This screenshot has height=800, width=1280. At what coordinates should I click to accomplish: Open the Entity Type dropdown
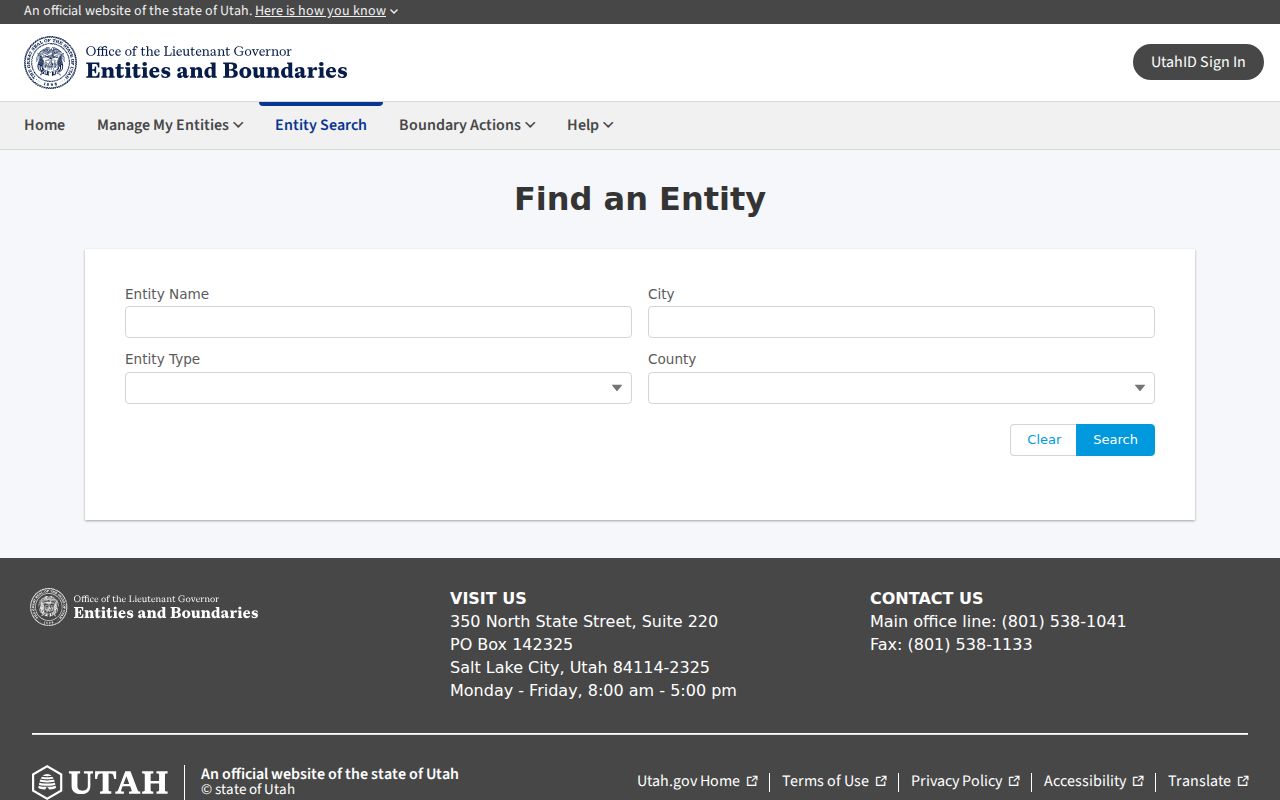click(x=378, y=388)
